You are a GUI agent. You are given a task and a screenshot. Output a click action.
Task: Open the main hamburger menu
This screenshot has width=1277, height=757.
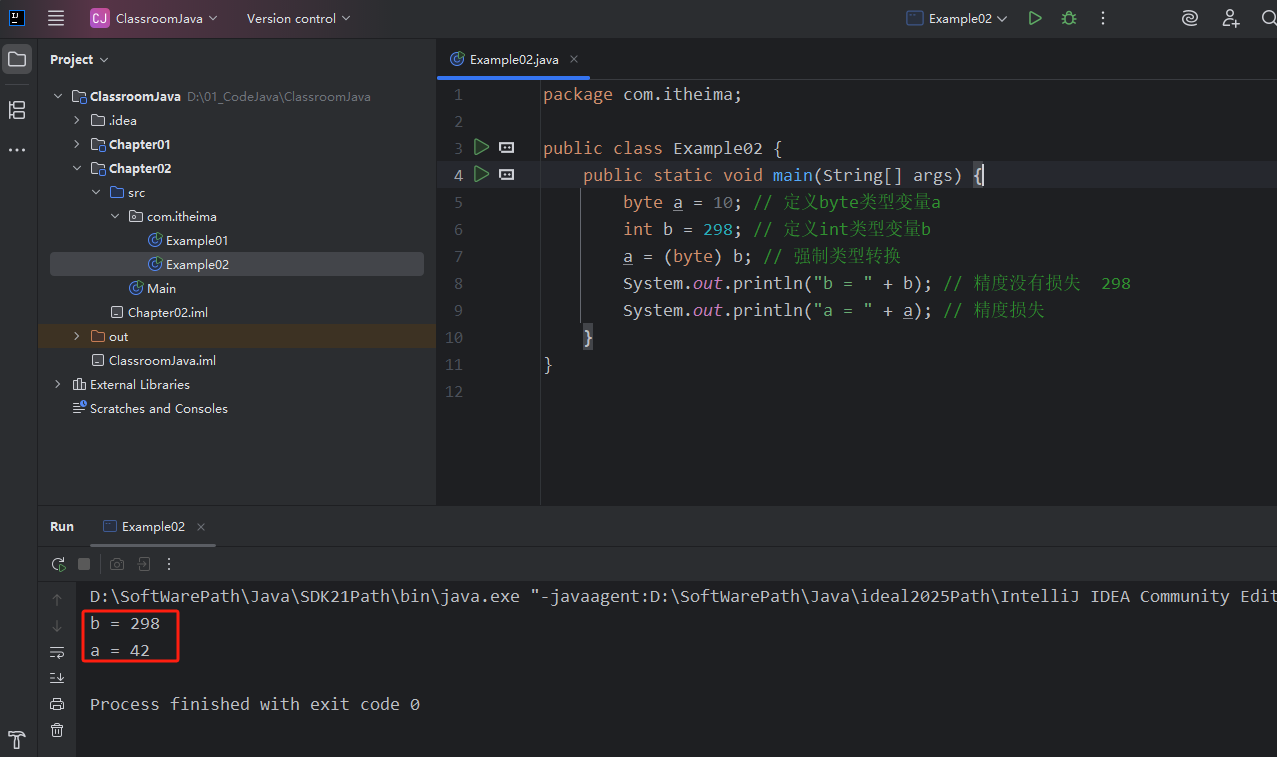coord(56,18)
